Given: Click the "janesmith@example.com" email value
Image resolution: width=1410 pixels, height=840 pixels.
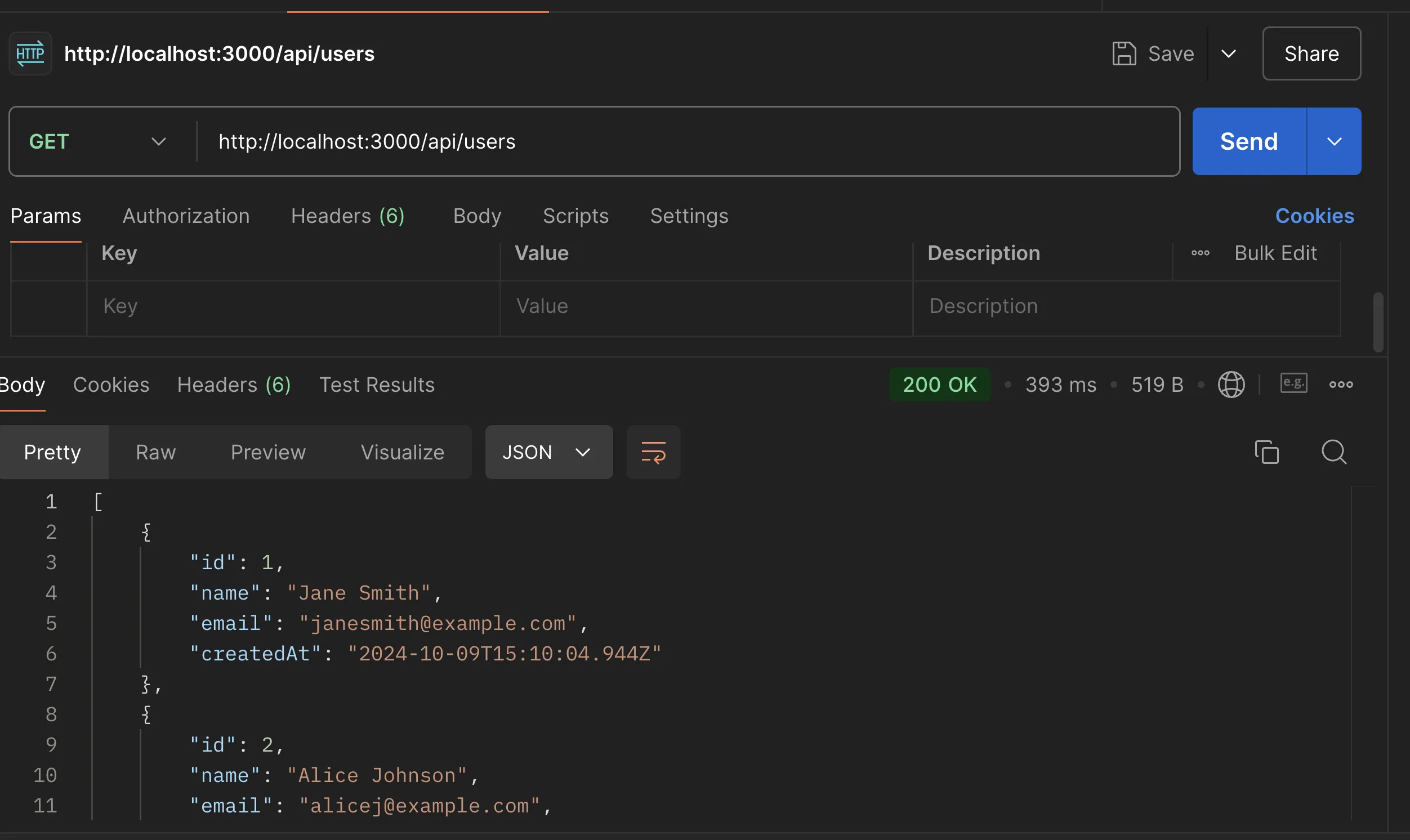Looking at the screenshot, I should (438, 624).
